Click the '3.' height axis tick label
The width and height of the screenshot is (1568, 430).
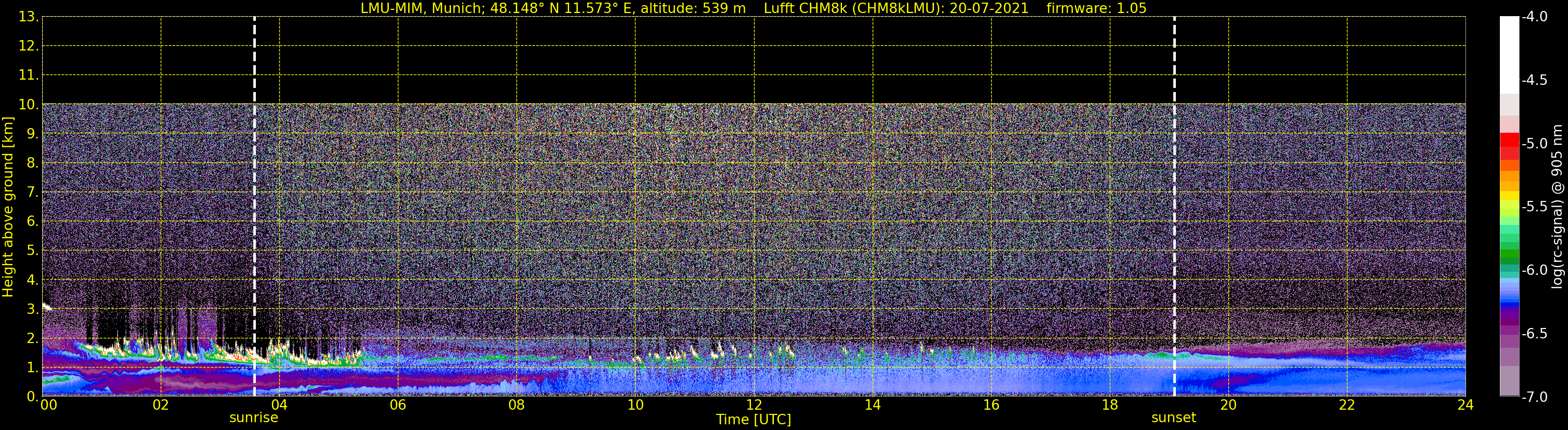click(32, 309)
